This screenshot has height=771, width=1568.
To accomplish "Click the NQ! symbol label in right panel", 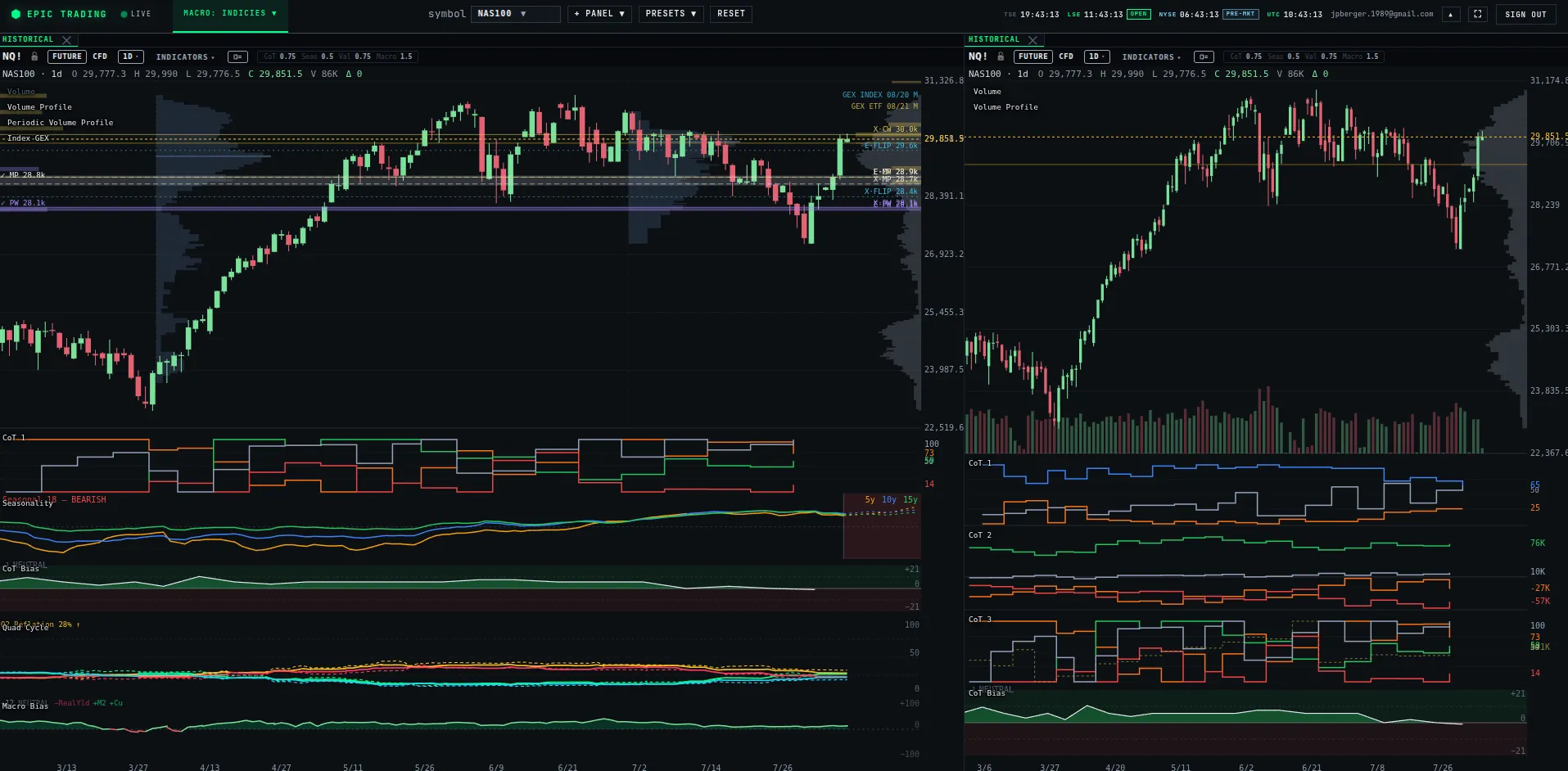I will click(978, 56).
